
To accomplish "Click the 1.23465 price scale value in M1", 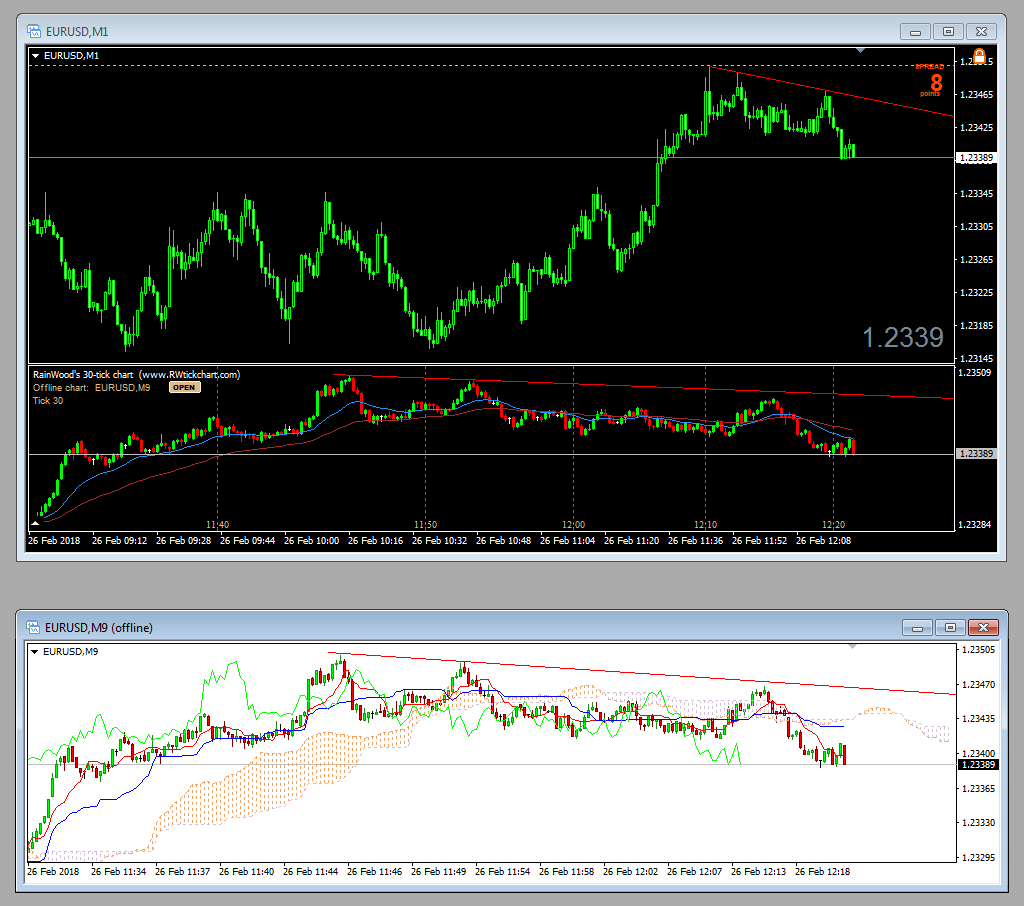I will pos(976,95).
